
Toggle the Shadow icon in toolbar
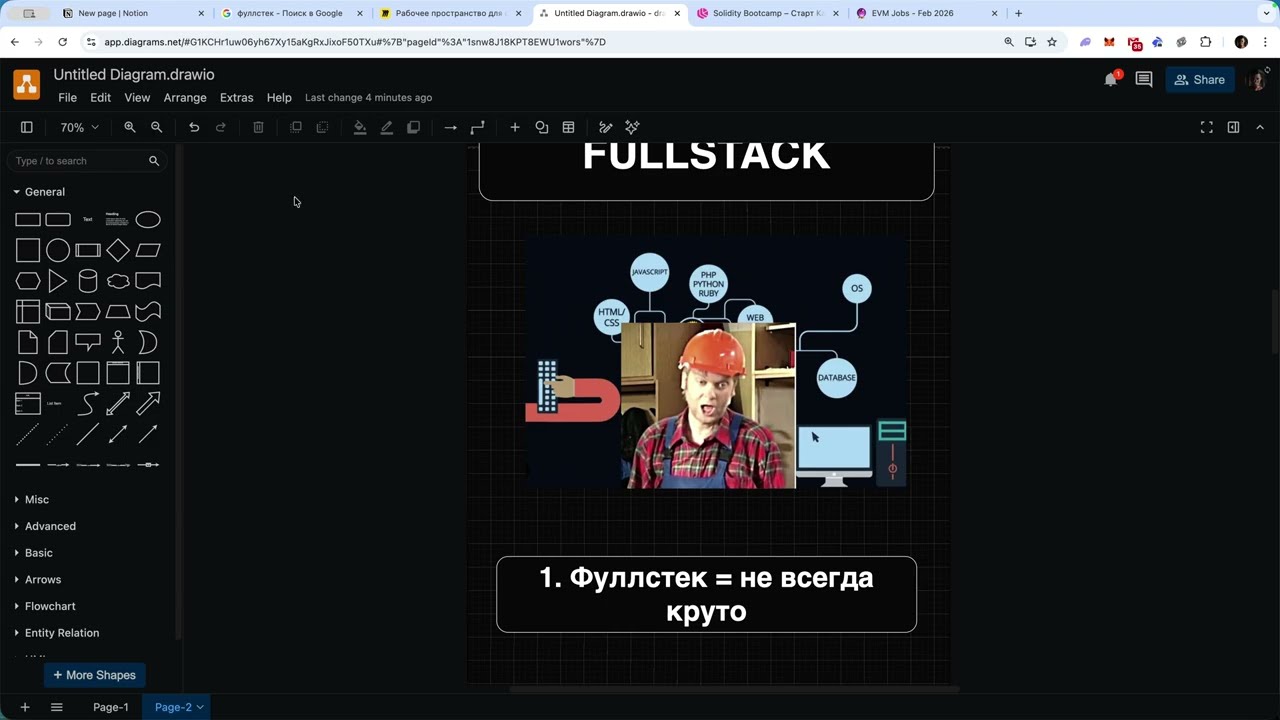tap(413, 127)
